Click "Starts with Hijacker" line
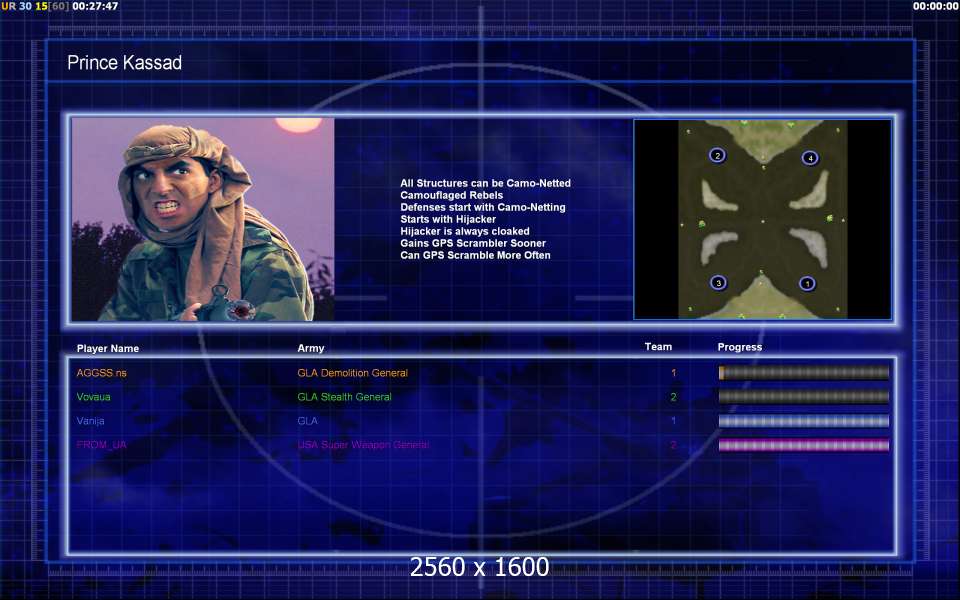Screen dimensions: 960x600 pyautogui.click(x=448, y=219)
